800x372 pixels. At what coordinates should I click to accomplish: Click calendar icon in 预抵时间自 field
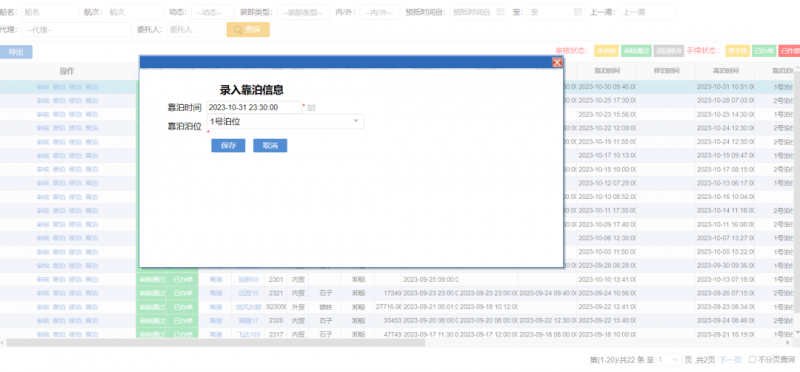[x=500, y=12]
